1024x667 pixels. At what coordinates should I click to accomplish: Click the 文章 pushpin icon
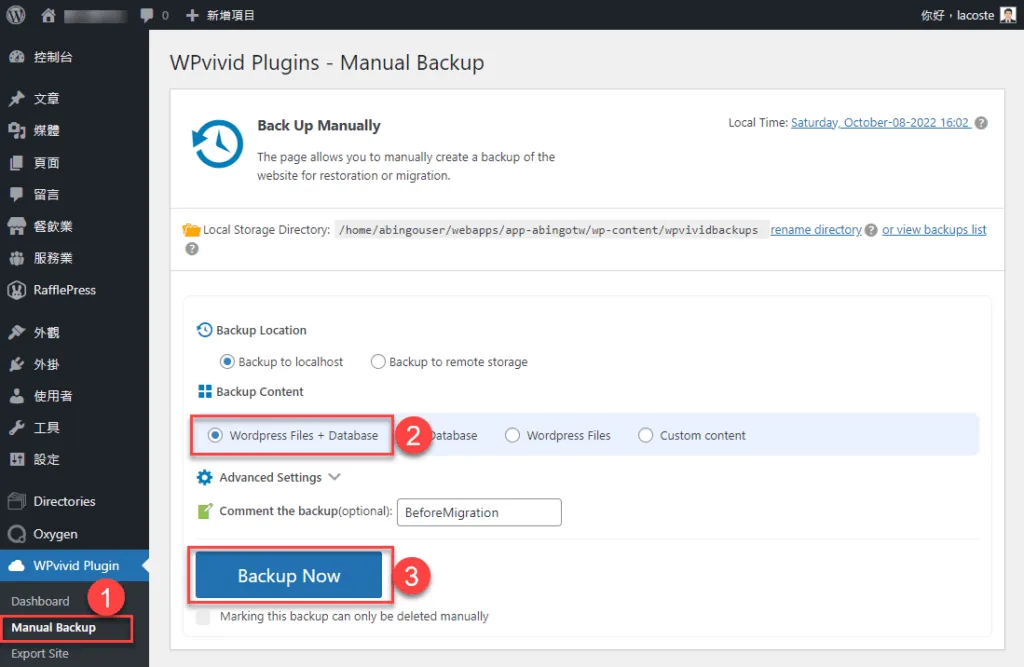(17, 99)
